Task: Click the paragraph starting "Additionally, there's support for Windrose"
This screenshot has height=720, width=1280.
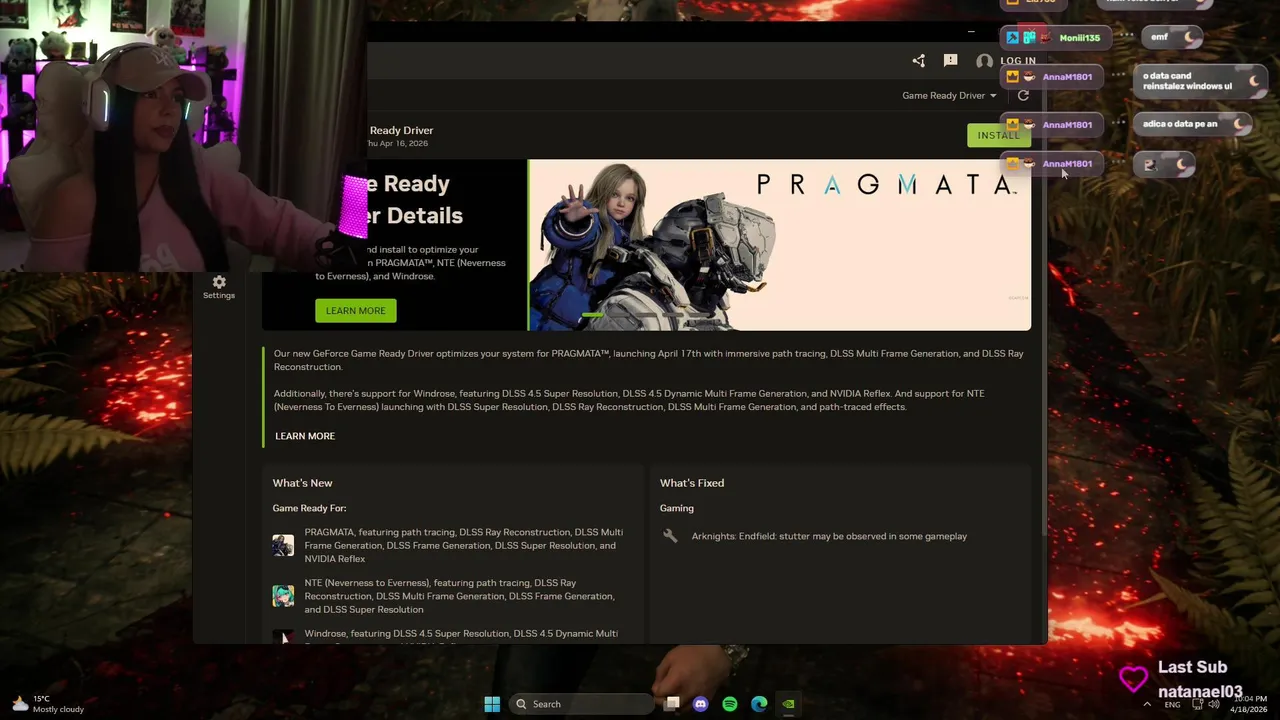Action: pos(630,400)
